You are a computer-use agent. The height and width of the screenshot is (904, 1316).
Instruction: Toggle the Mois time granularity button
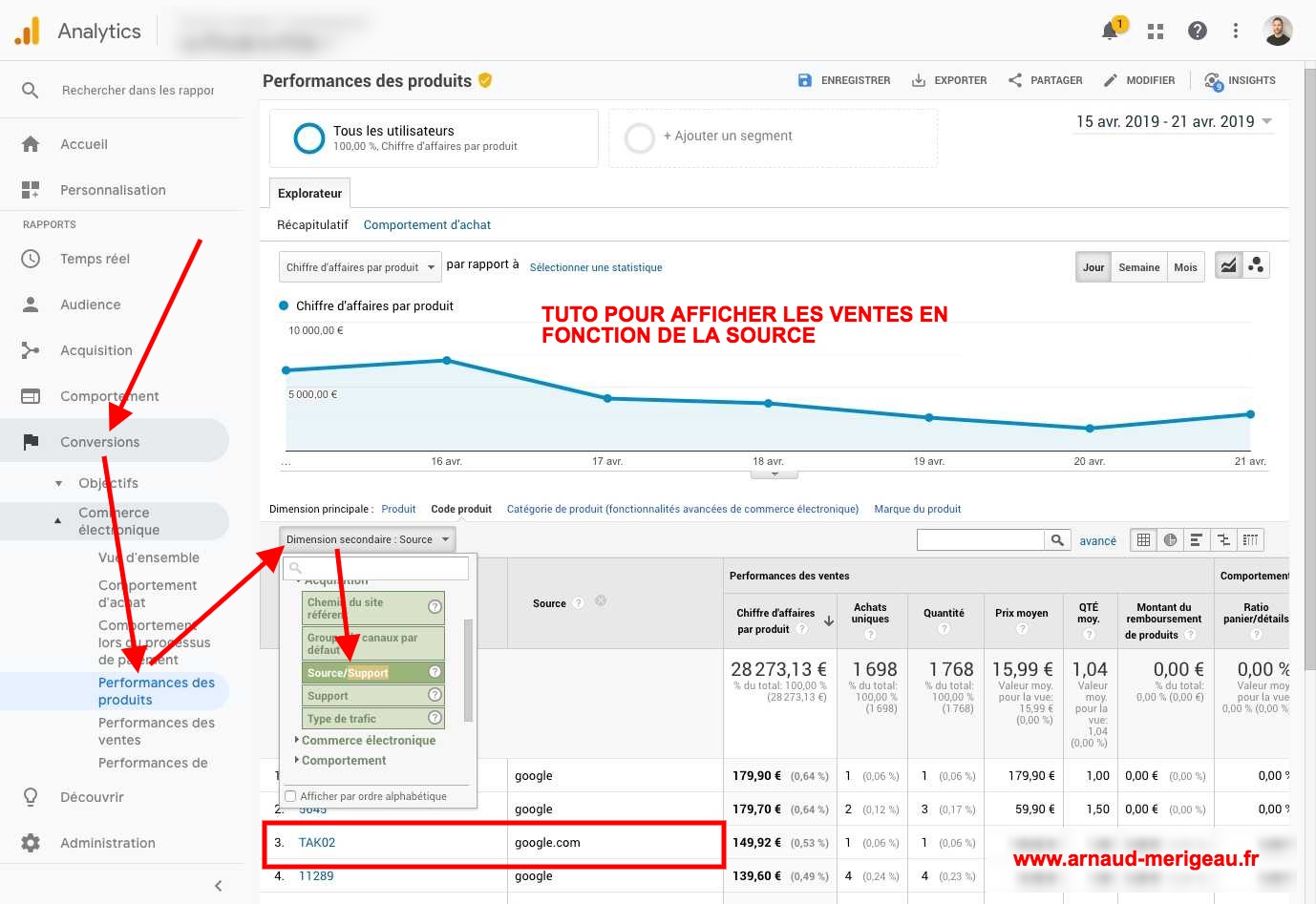1185,267
